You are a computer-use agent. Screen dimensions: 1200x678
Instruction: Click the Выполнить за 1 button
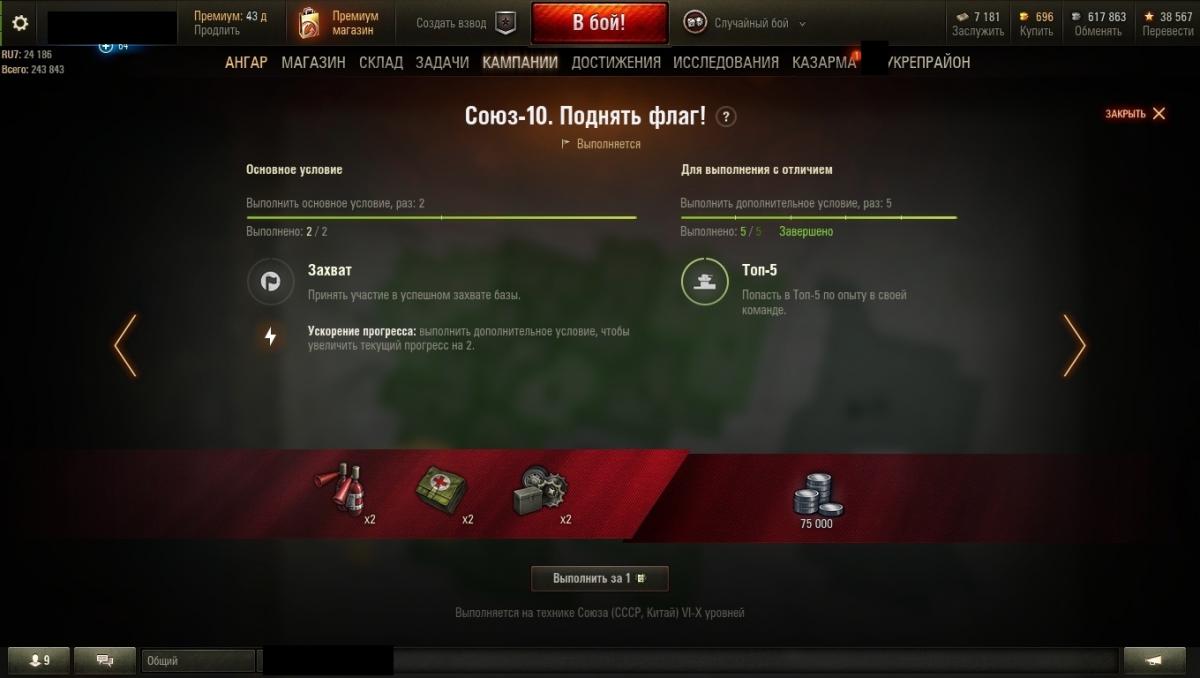click(x=599, y=578)
